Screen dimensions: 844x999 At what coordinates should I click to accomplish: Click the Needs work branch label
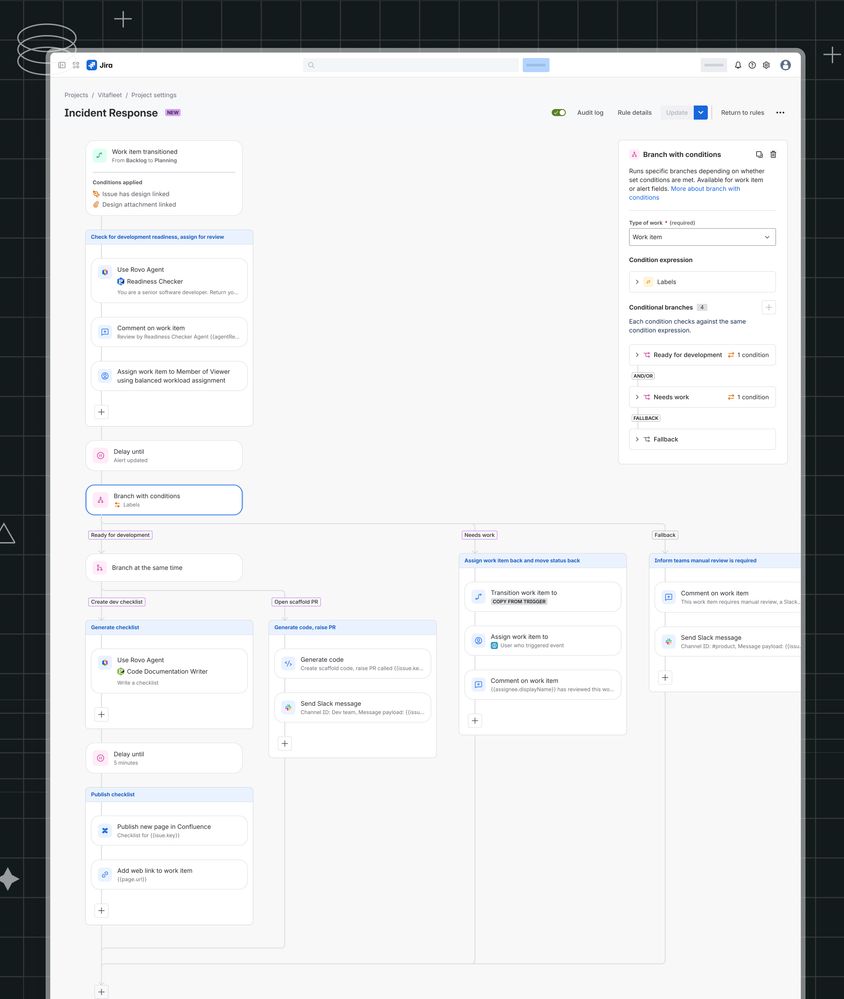[480, 535]
